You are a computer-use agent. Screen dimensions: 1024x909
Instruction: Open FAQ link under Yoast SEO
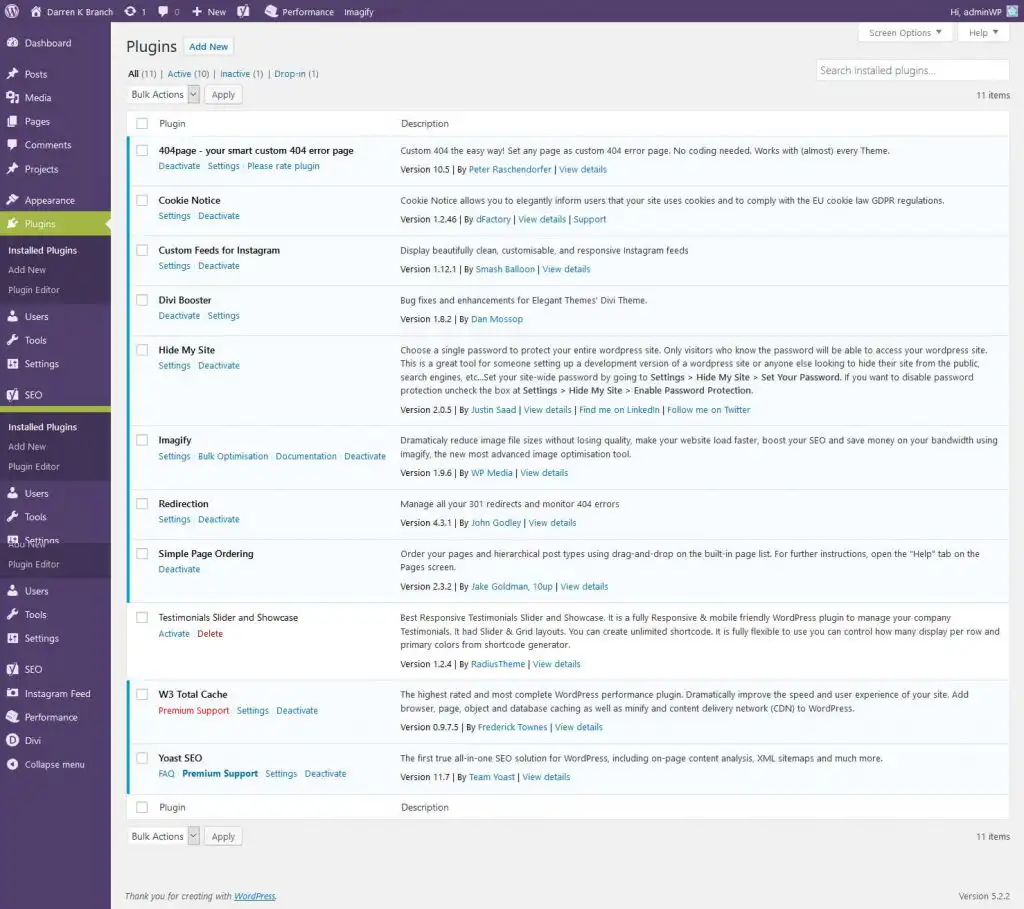pyautogui.click(x=167, y=774)
